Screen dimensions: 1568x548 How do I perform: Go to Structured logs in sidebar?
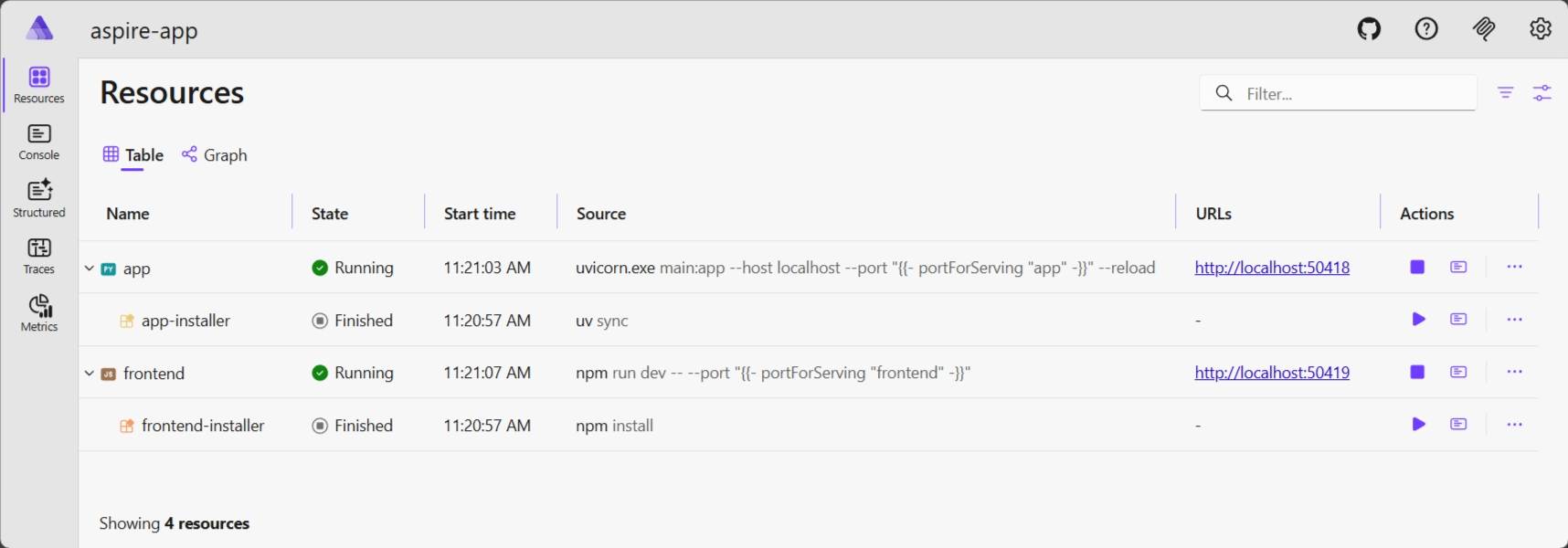point(39,198)
